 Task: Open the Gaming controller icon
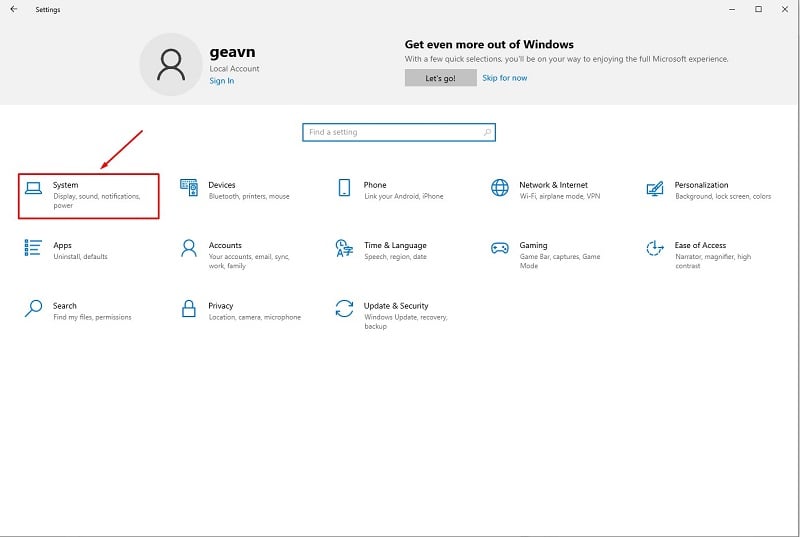point(499,248)
